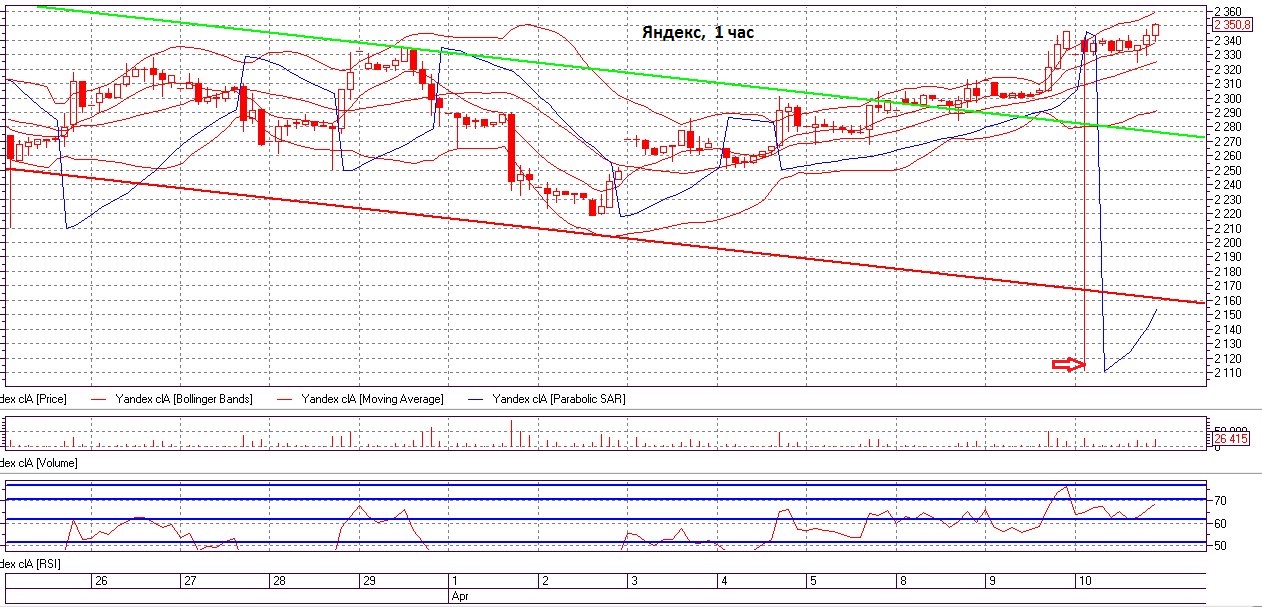Click date label 27 on time axis
This screenshot has width=1262, height=607.
click(x=190, y=580)
